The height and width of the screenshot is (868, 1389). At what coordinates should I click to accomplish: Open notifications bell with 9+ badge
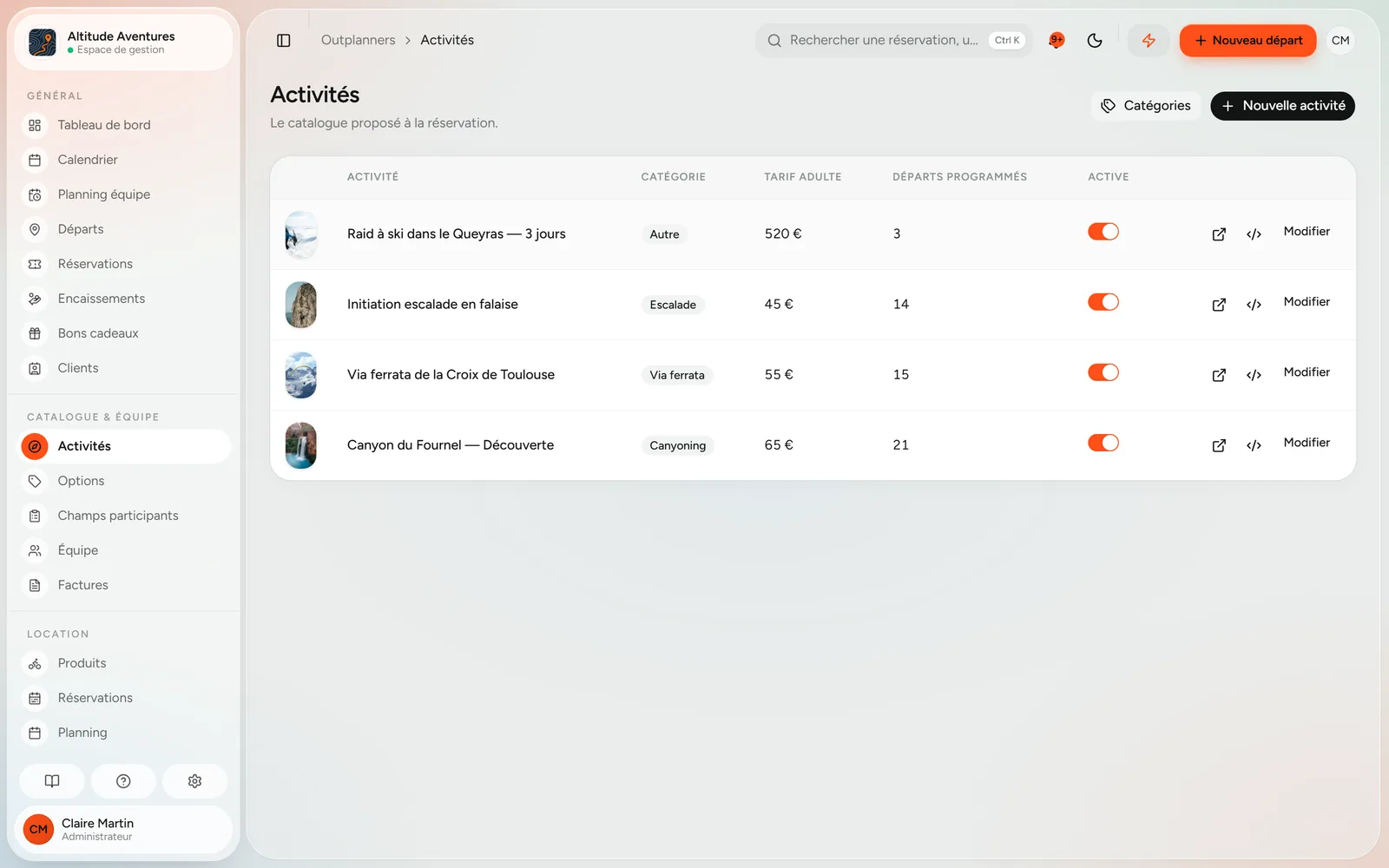(1057, 40)
